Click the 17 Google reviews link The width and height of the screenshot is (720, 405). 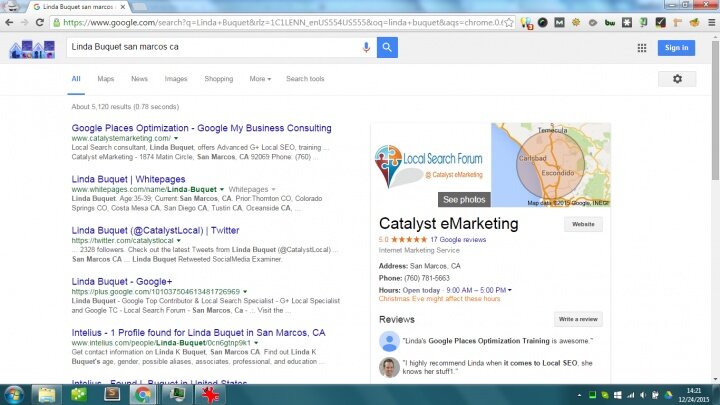click(x=458, y=240)
